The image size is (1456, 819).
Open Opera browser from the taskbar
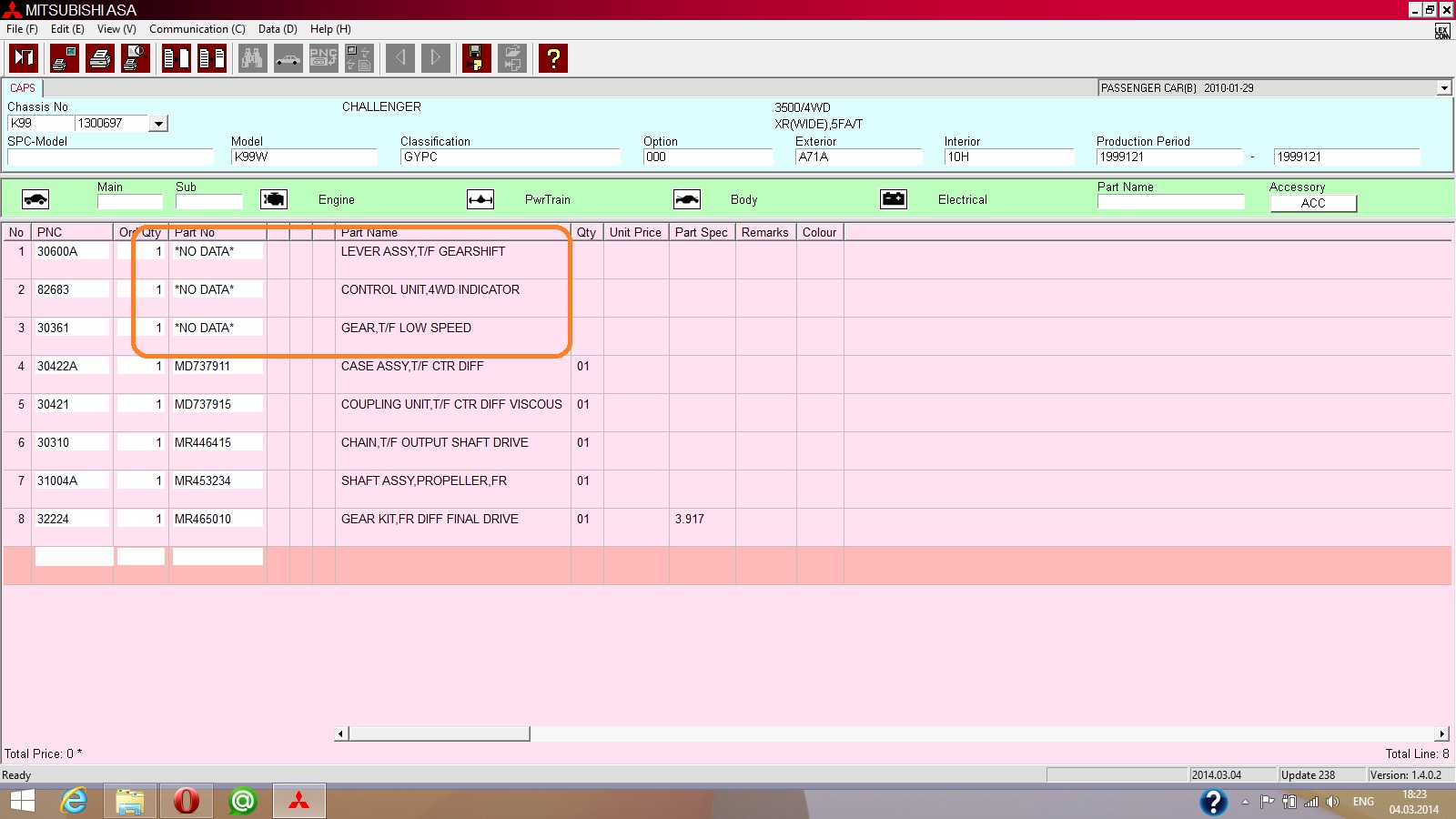point(186,801)
